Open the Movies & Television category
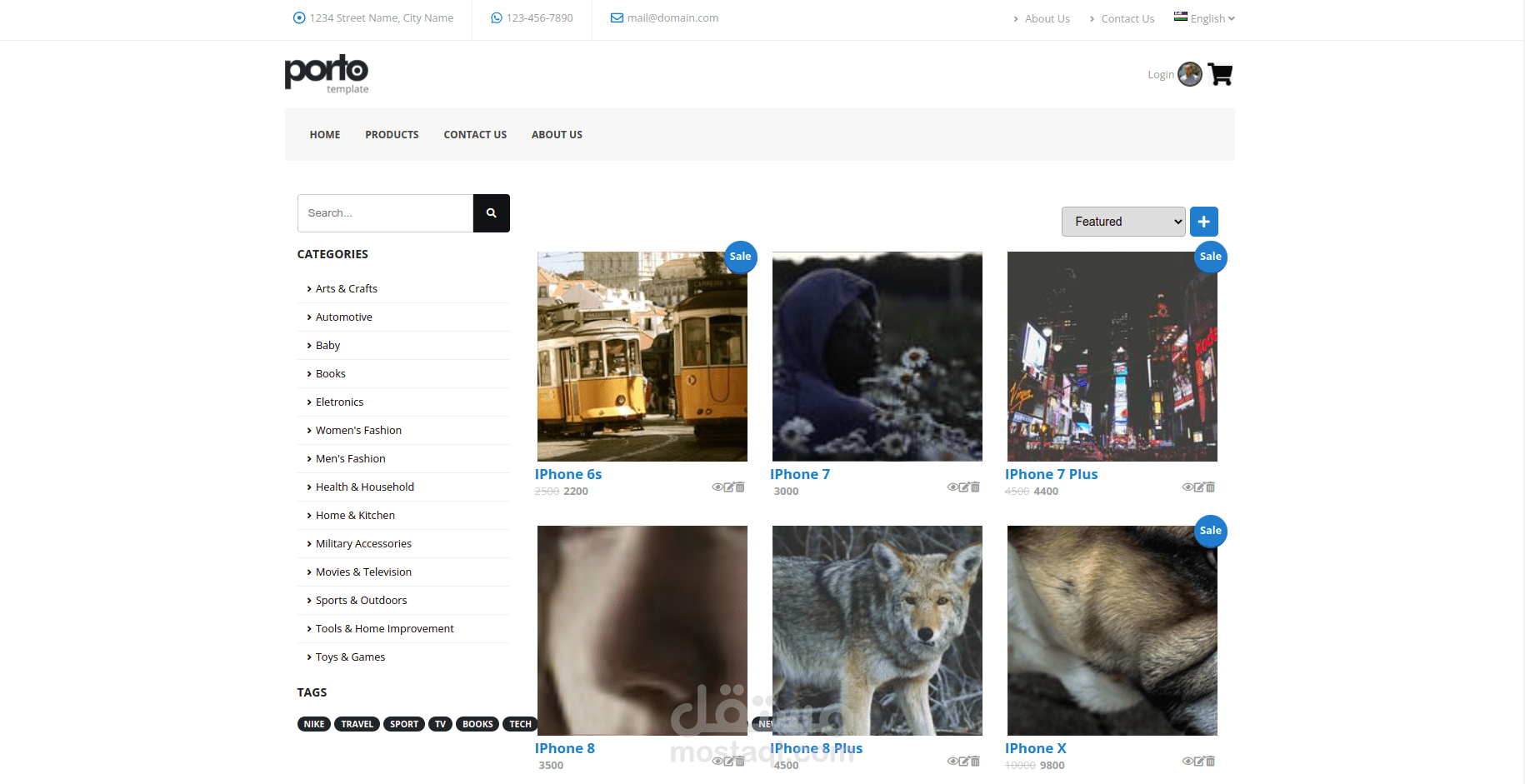The image size is (1525, 784). pos(363,572)
